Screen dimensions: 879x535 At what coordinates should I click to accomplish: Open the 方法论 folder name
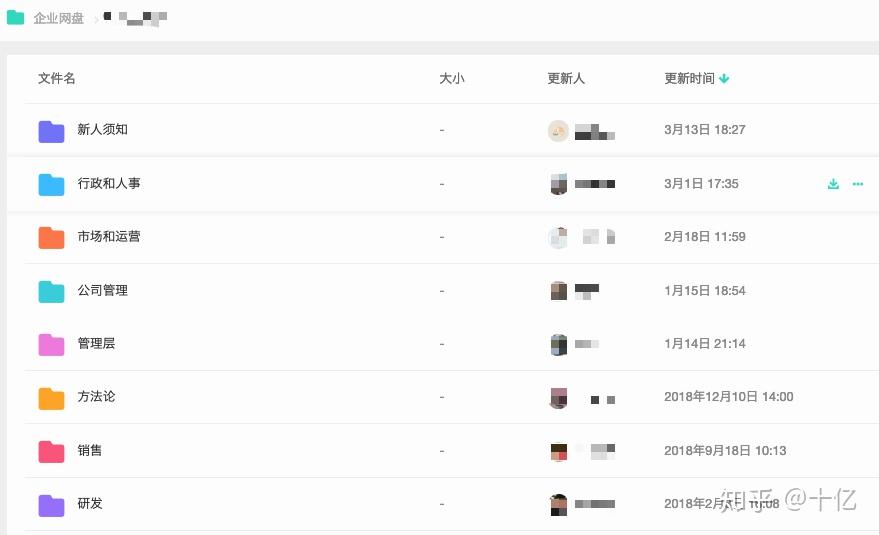97,397
